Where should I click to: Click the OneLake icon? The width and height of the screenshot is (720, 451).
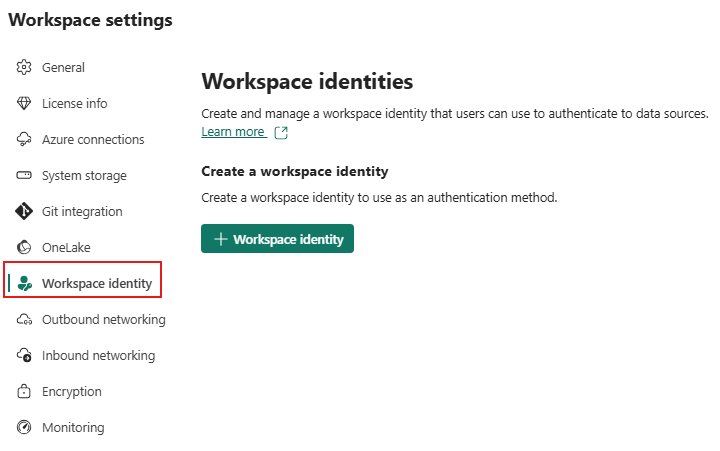24,247
